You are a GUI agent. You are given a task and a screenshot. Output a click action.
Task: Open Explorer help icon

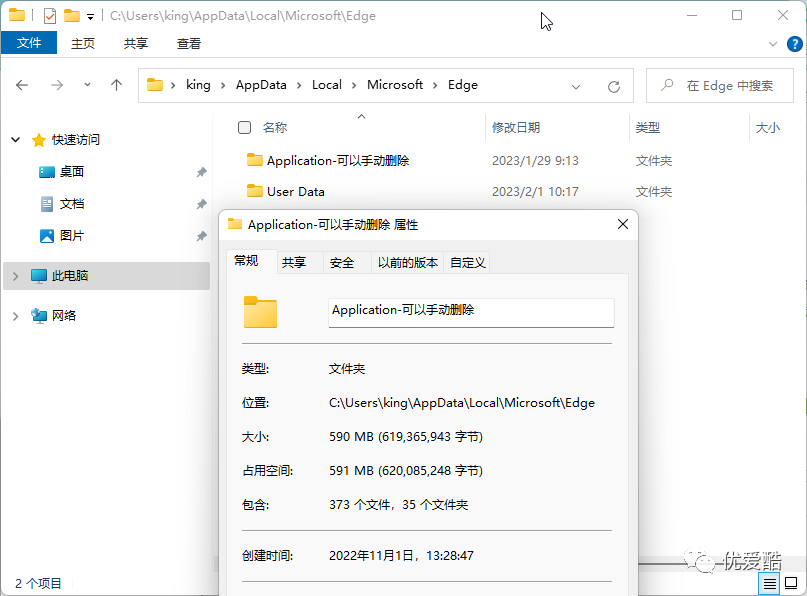pos(795,44)
